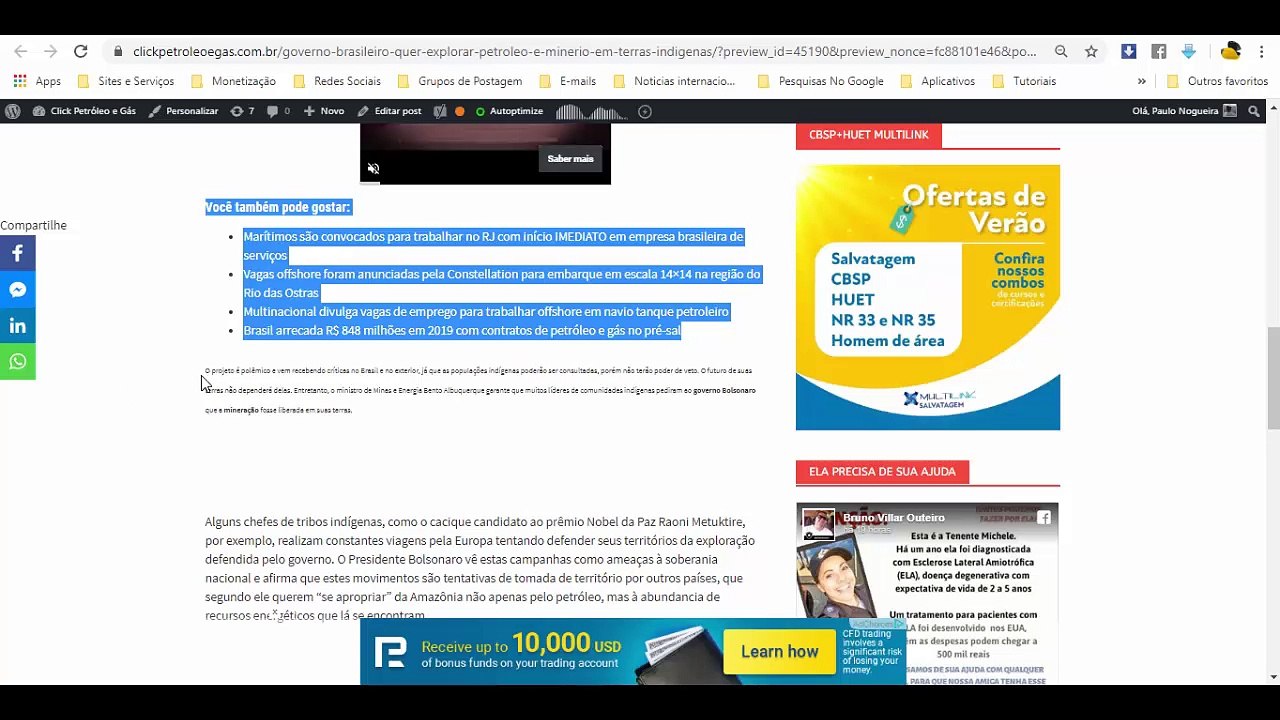Click the browser address bar URL
1280x720 pixels.
(585, 52)
